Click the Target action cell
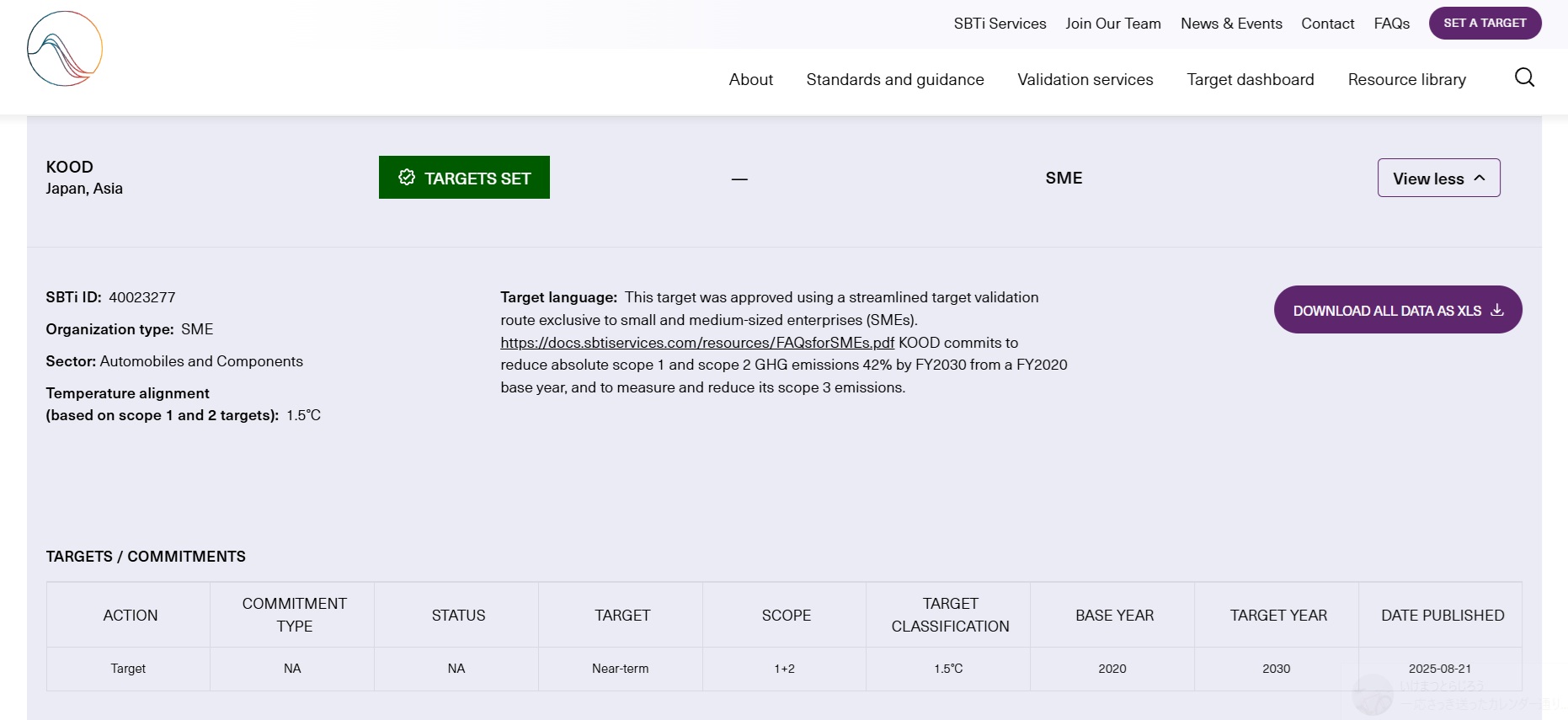Screen dimensions: 1568x720 [x=128, y=669]
